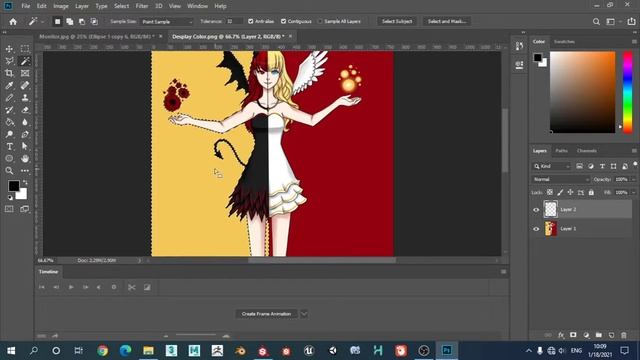Select the Move tool
The image size is (640, 360).
[x=9, y=49]
